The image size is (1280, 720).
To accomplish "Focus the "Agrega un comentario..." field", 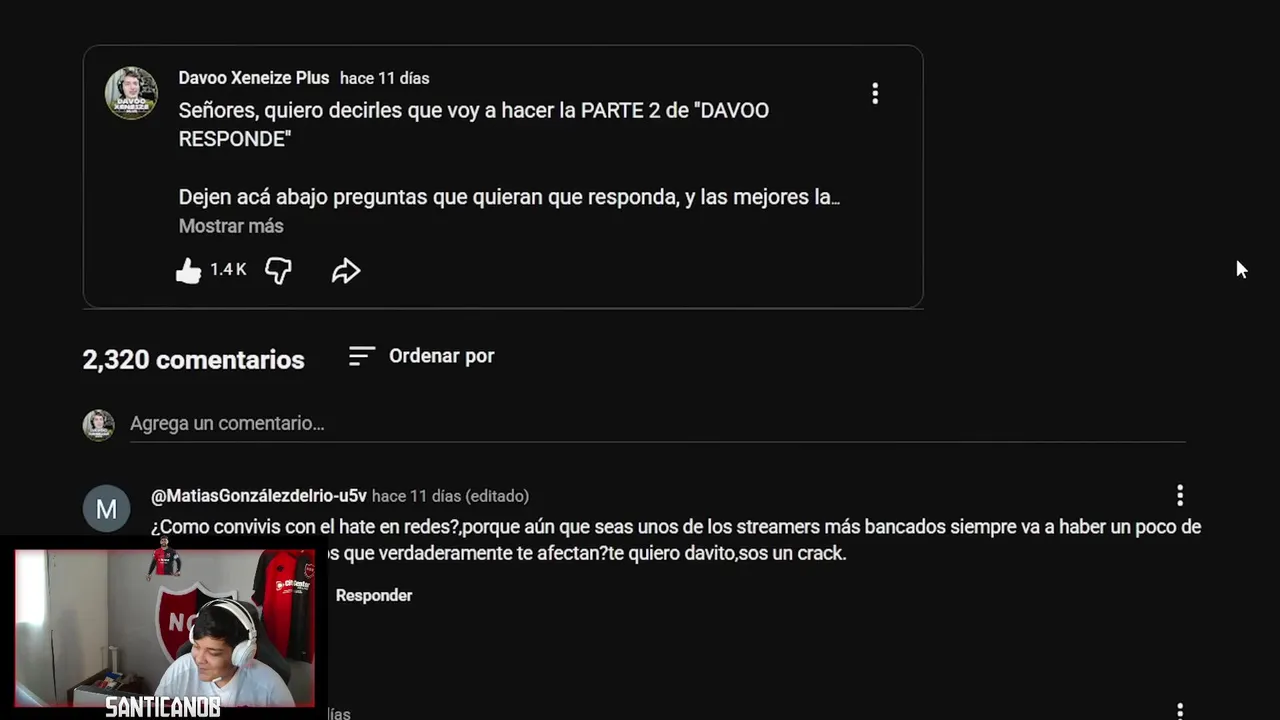I will click(657, 424).
